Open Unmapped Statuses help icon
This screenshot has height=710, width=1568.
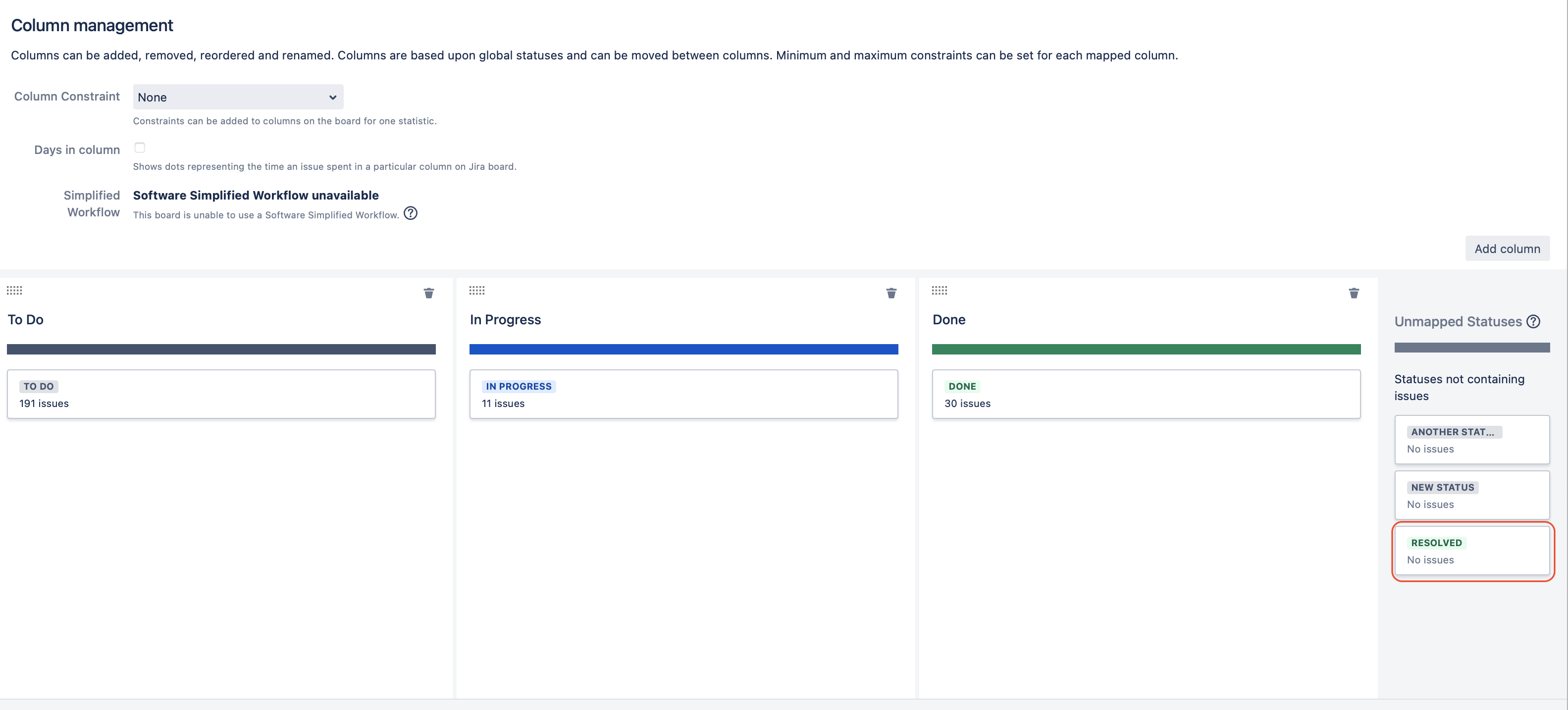(1534, 321)
